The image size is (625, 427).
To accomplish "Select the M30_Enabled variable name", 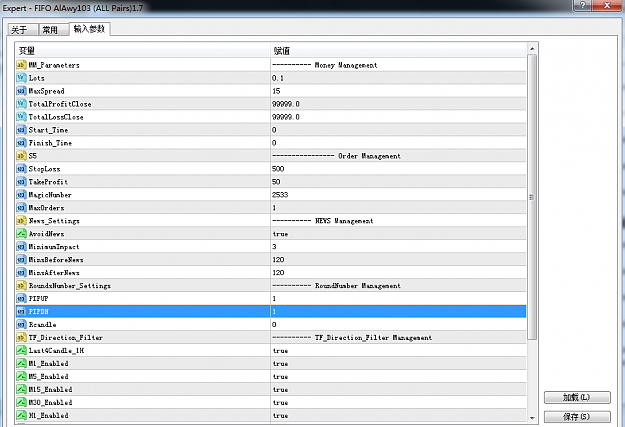I will pos(50,402).
